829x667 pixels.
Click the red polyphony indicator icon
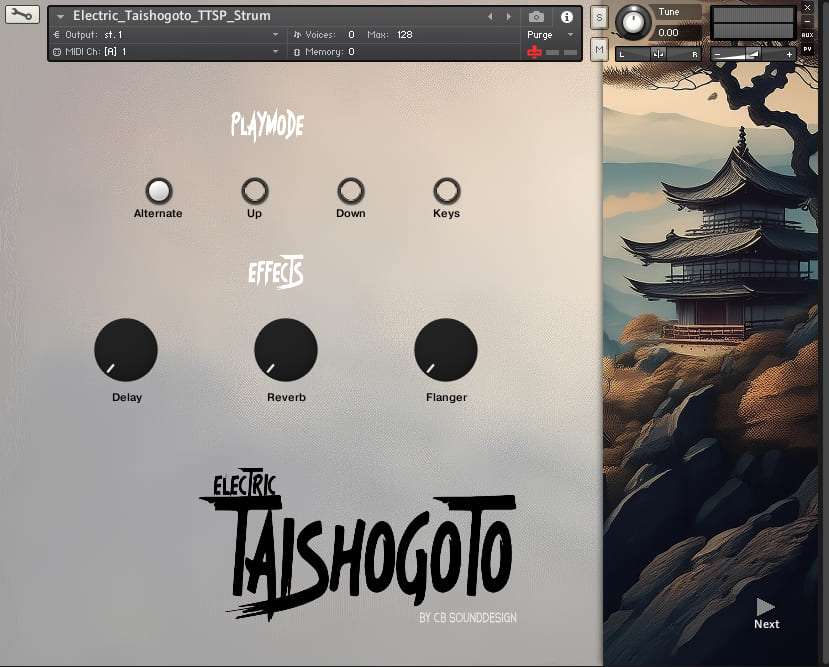[x=535, y=52]
